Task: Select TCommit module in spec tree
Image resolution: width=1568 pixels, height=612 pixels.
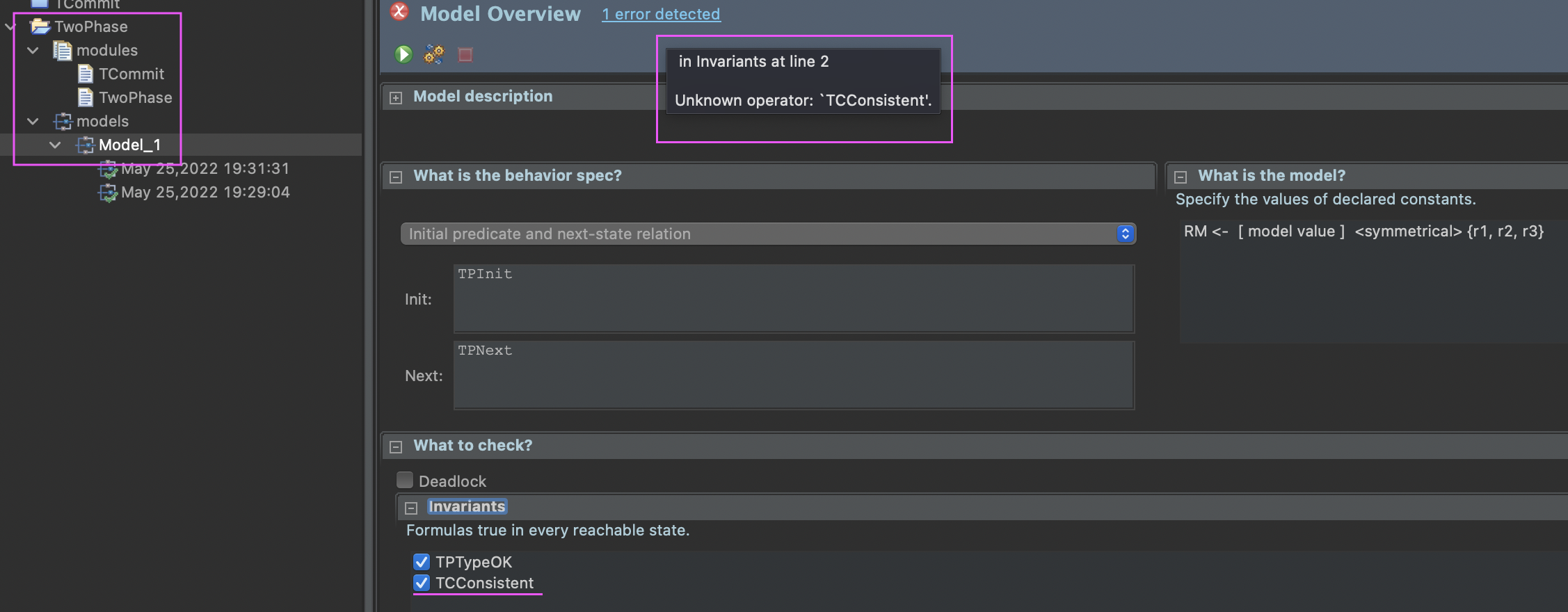Action: [131, 74]
